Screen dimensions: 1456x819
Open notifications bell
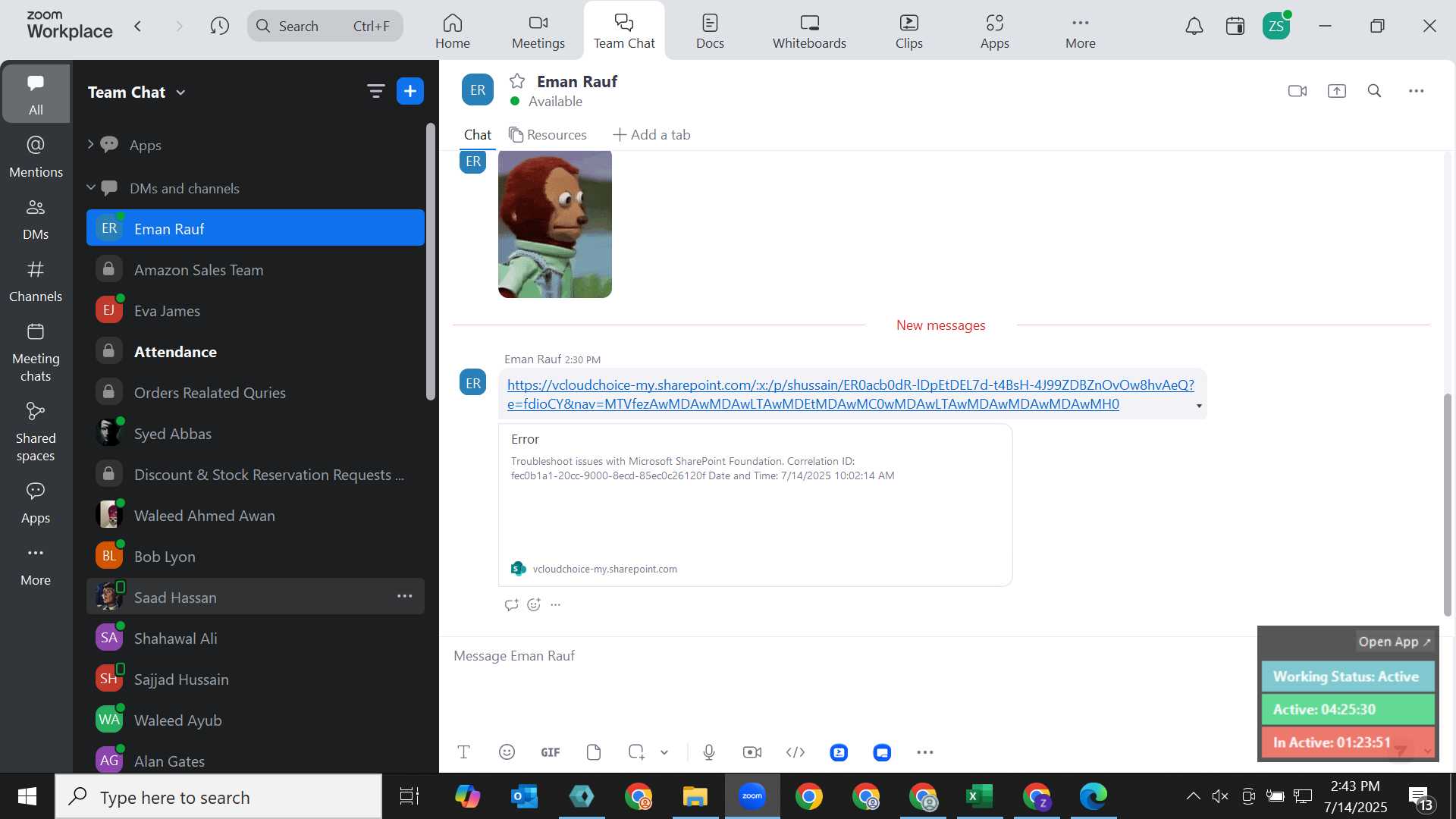pyautogui.click(x=1194, y=27)
